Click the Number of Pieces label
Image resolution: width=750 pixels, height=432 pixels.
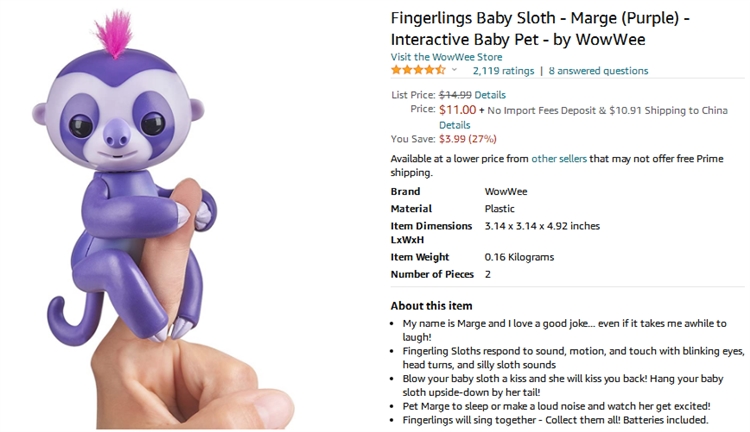[431, 274]
